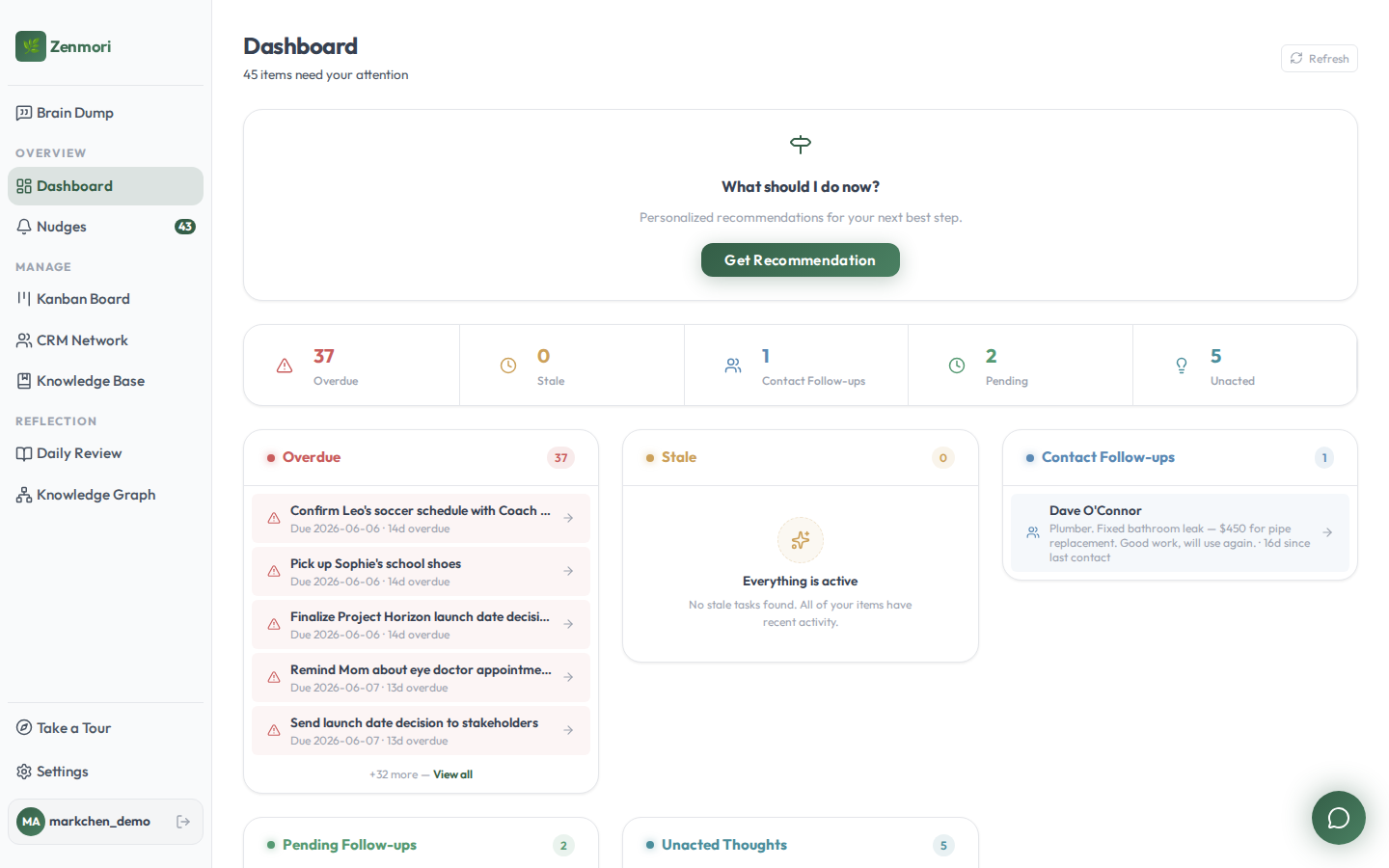Click the Contact Follow-ups panel count badge

[1324, 458]
